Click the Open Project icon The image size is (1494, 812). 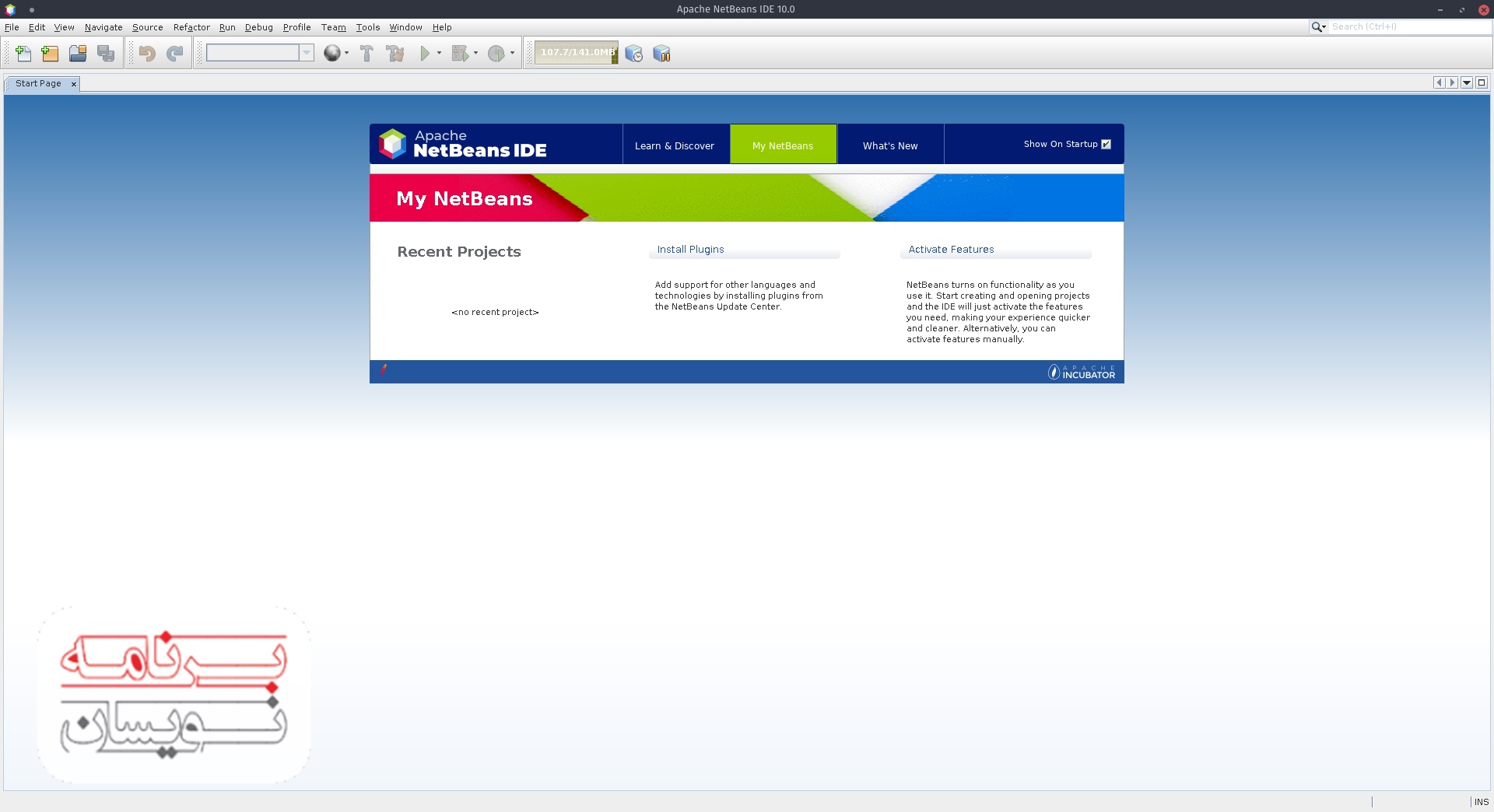(x=78, y=53)
